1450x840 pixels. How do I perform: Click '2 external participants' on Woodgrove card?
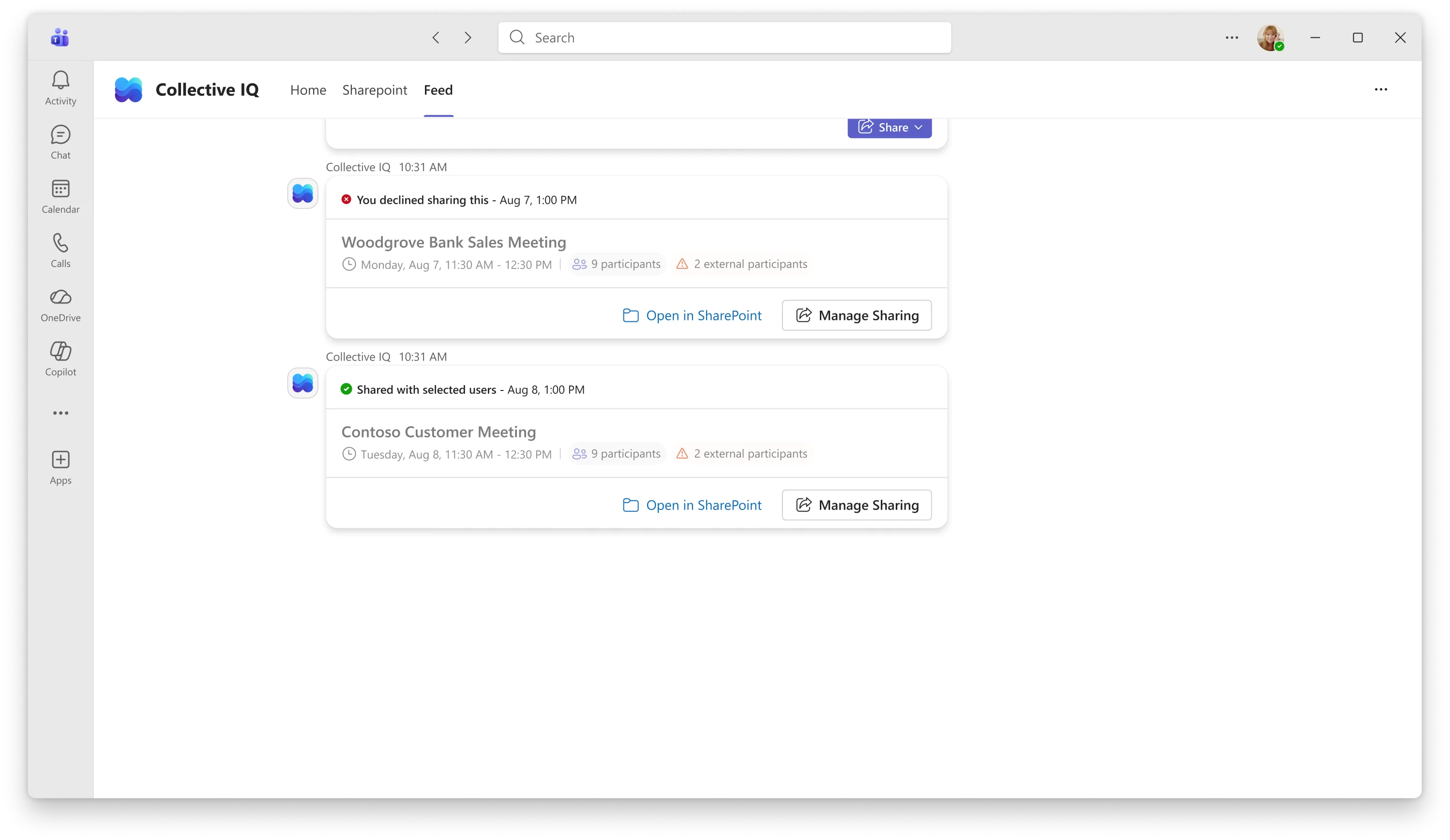[x=750, y=264]
